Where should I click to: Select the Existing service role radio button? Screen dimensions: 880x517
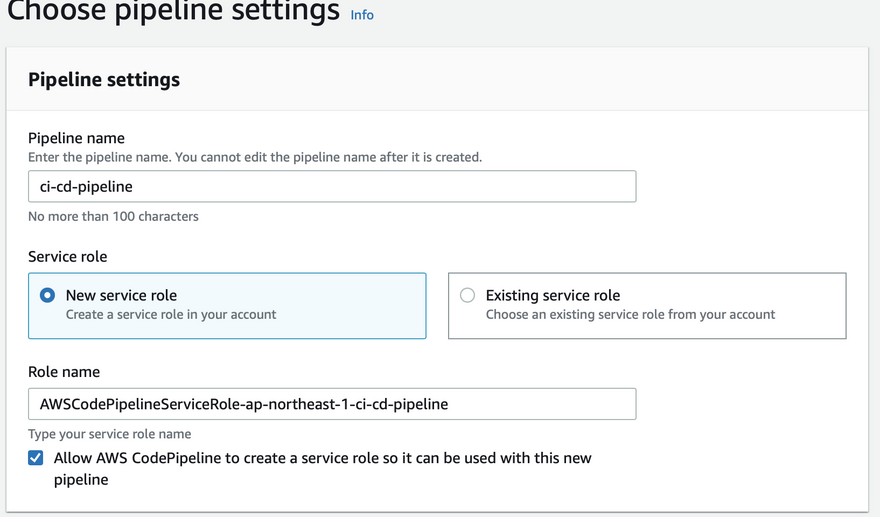pos(467,296)
